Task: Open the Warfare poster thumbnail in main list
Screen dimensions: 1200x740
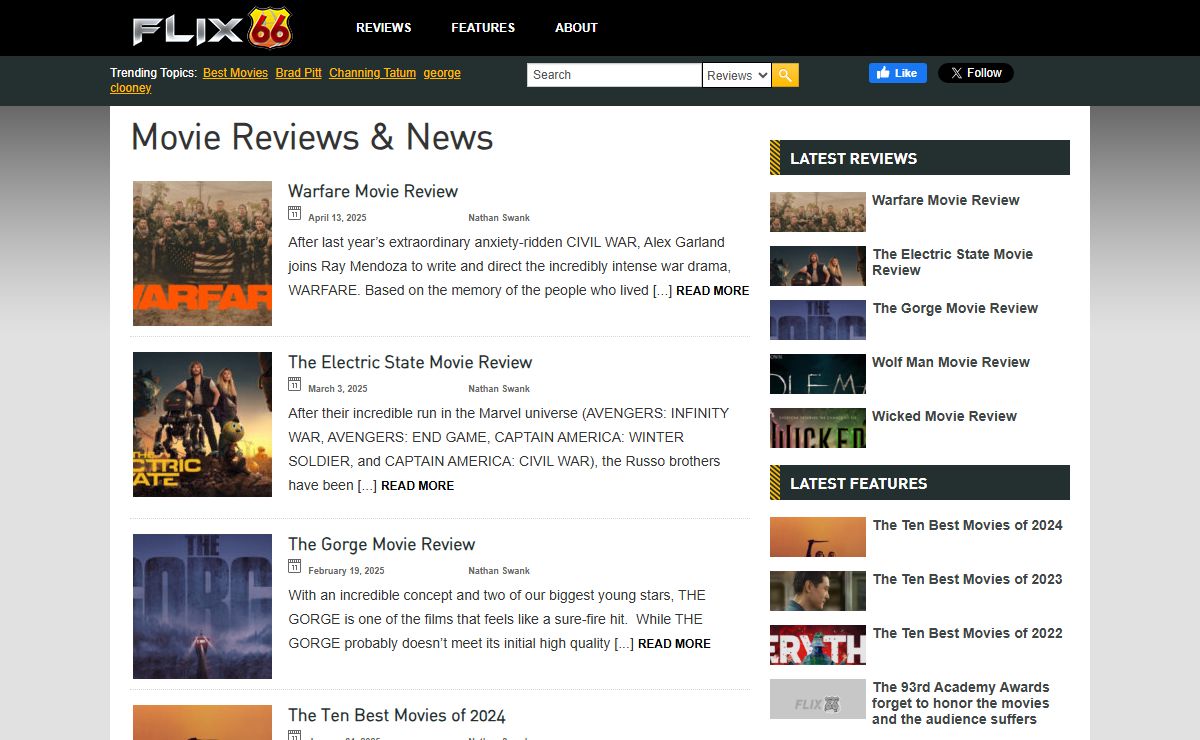Action: pos(202,253)
